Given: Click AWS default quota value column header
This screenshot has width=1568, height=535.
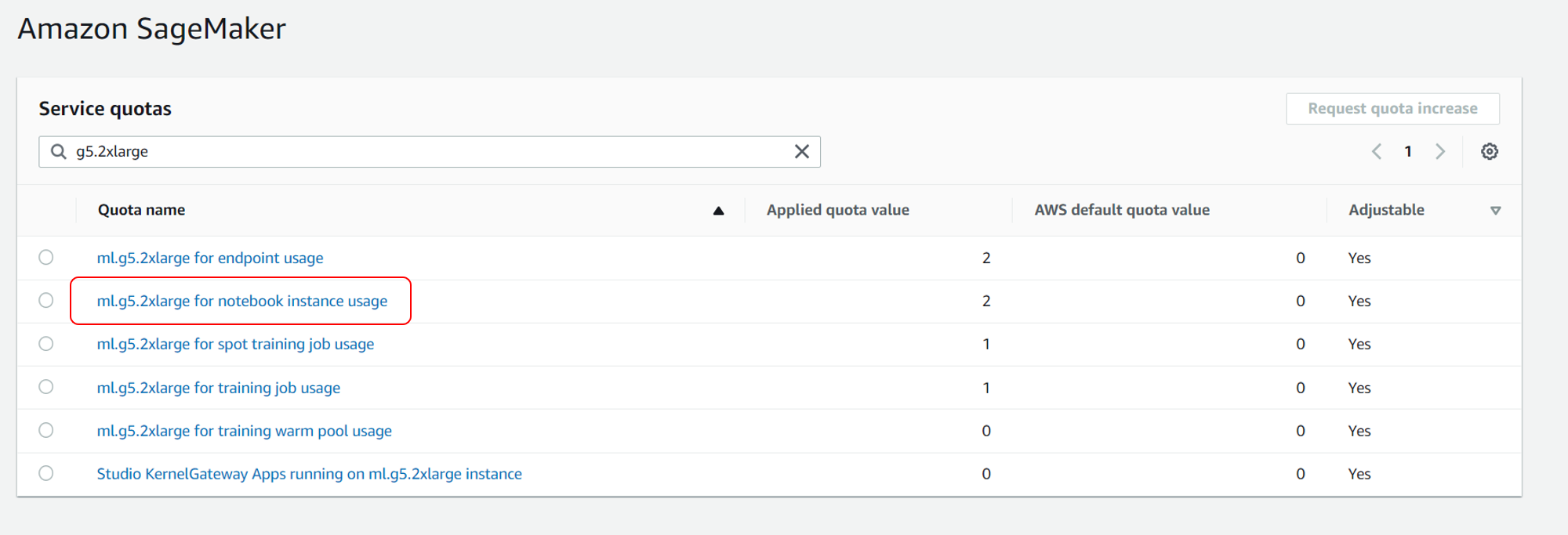Looking at the screenshot, I should (1122, 210).
